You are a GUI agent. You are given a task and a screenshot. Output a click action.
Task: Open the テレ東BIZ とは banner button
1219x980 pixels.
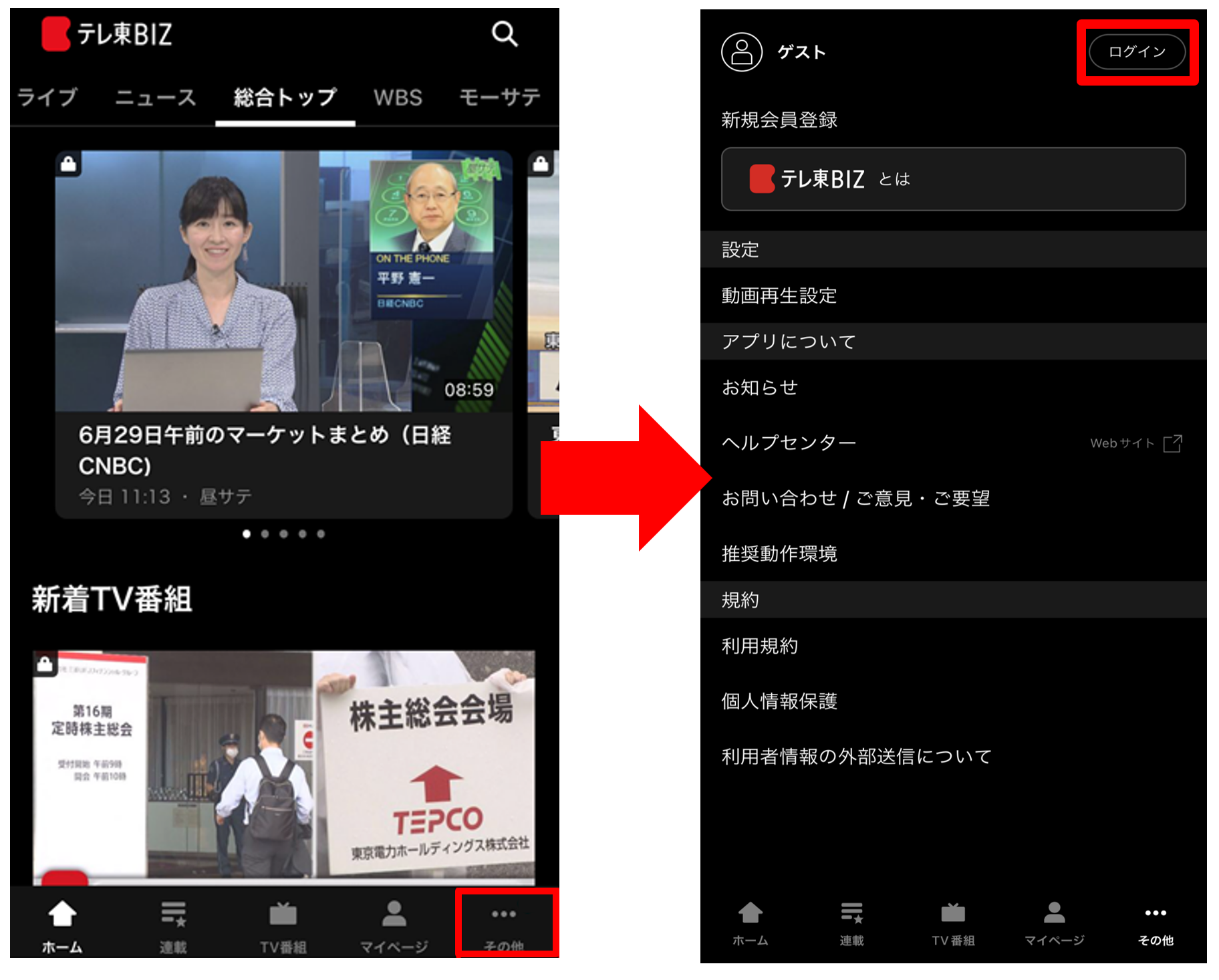[953, 179]
